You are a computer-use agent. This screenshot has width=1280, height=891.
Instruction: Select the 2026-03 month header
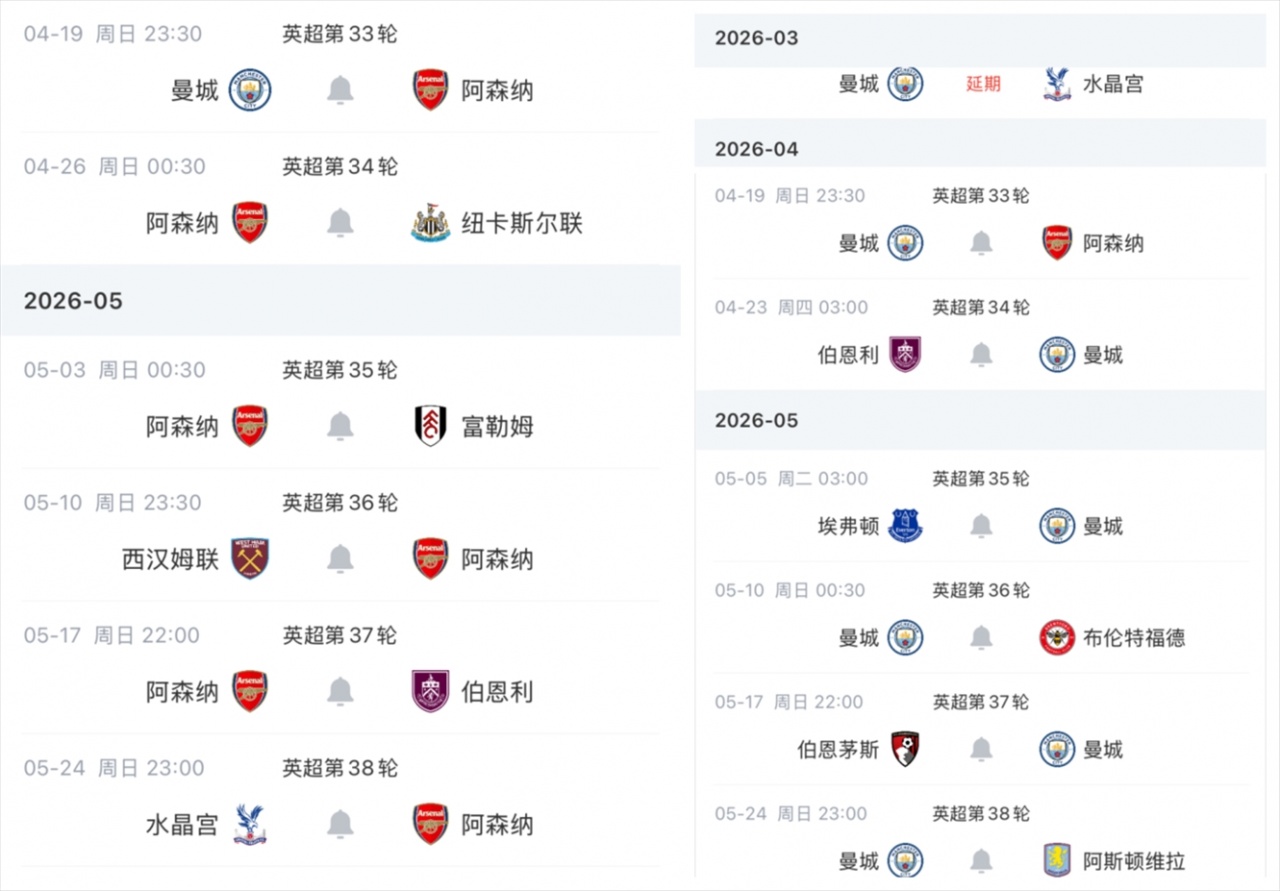757,38
